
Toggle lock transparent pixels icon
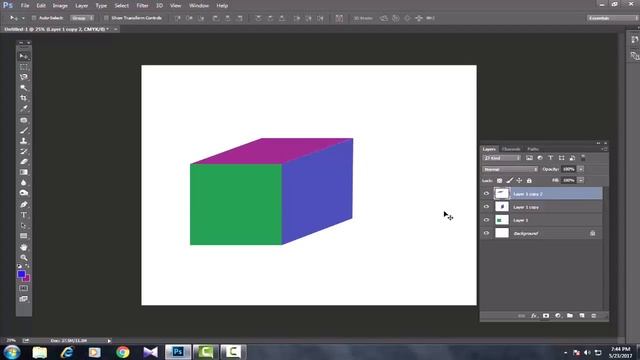(499, 180)
